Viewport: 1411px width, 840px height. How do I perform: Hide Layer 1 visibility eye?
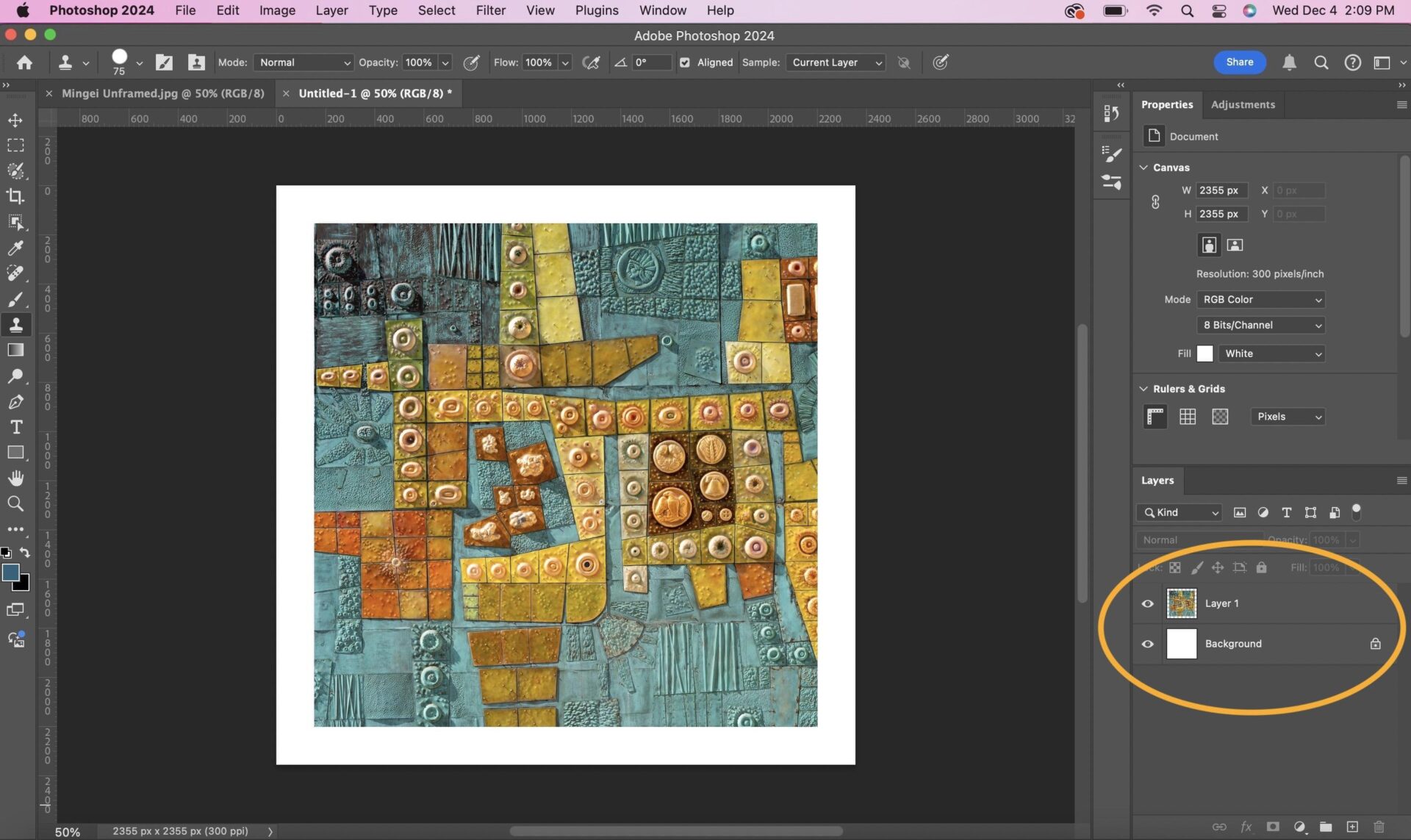coord(1147,603)
